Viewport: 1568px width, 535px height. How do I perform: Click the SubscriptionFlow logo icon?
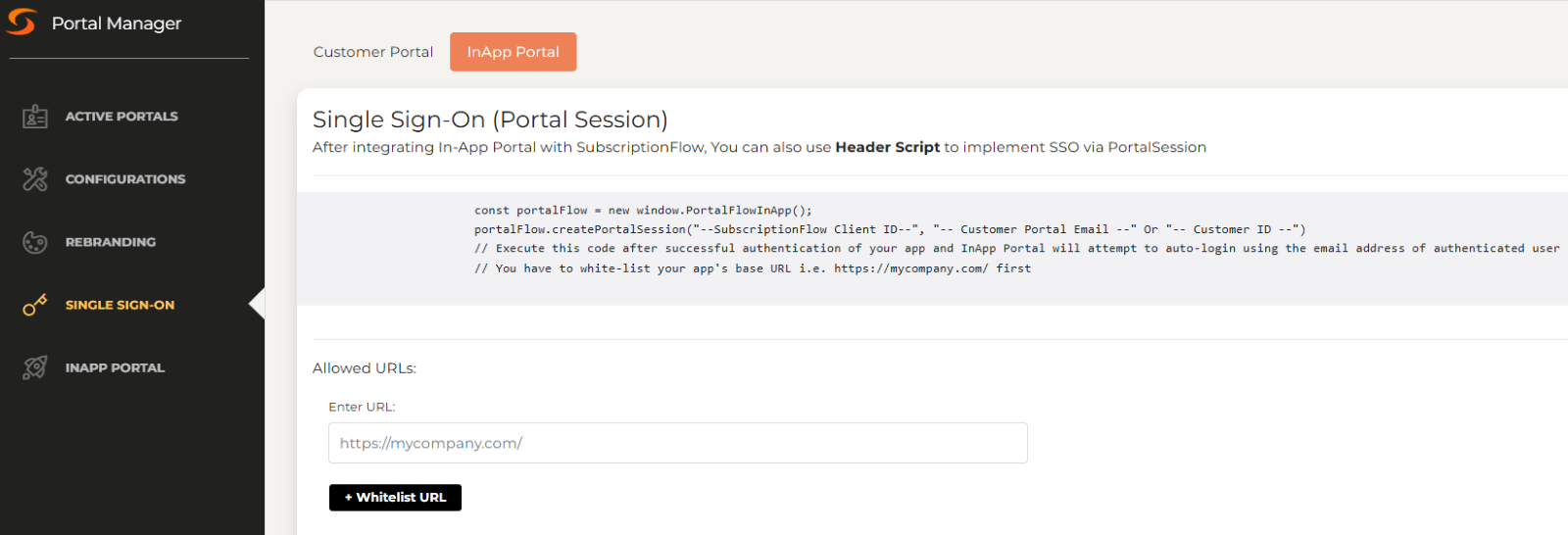[x=21, y=22]
